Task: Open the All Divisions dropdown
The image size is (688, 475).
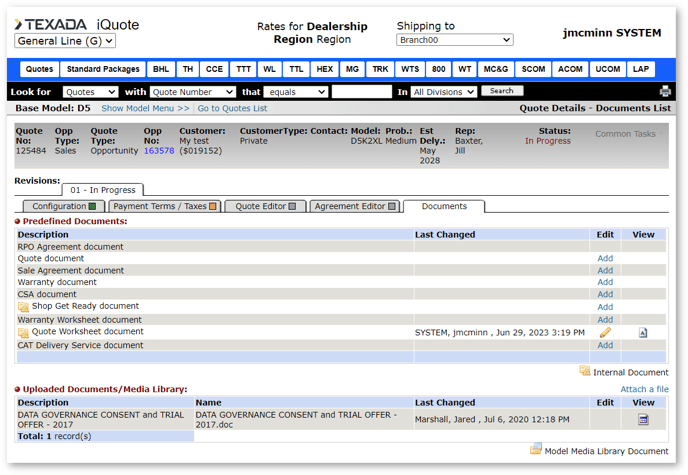Action: pos(444,92)
